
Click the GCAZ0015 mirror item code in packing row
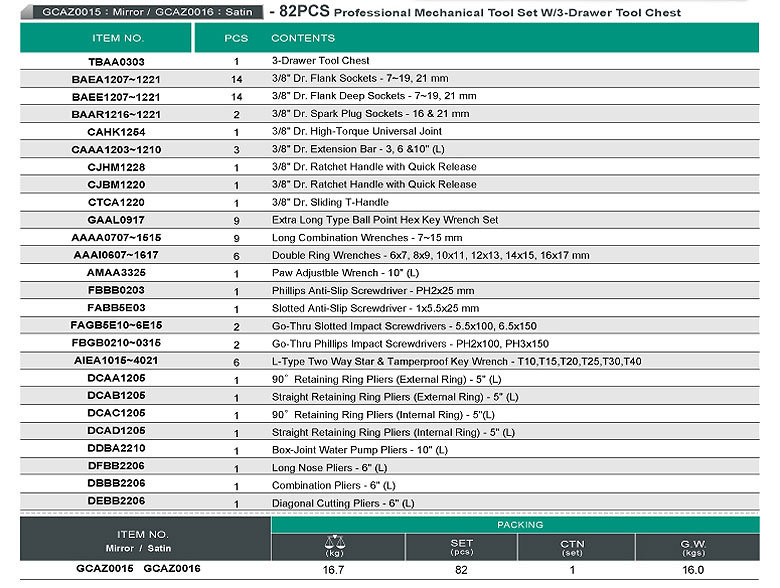pos(104,569)
